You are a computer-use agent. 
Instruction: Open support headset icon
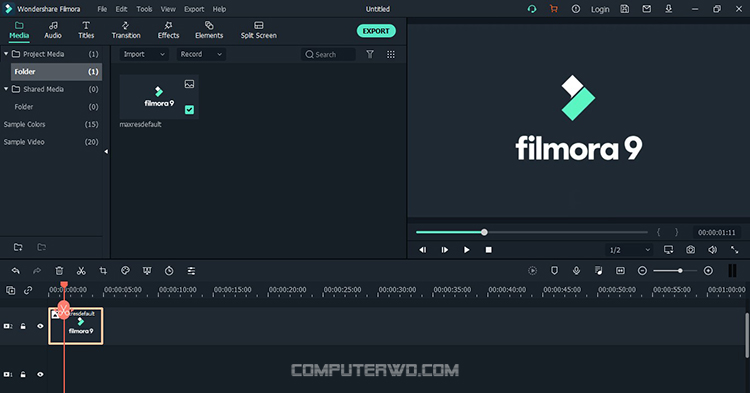[x=532, y=9]
